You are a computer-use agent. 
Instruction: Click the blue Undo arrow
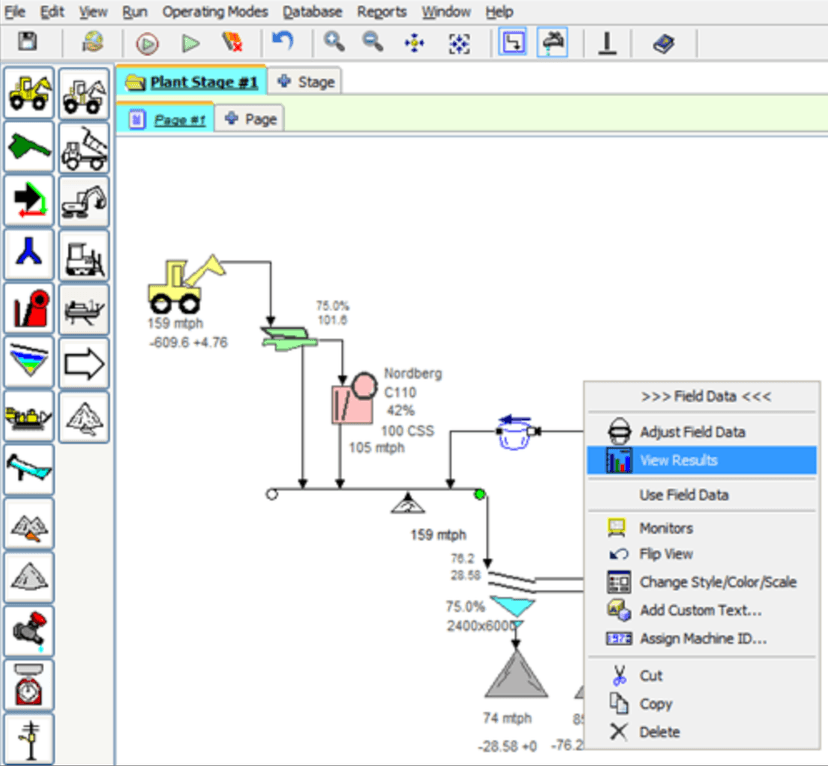283,43
